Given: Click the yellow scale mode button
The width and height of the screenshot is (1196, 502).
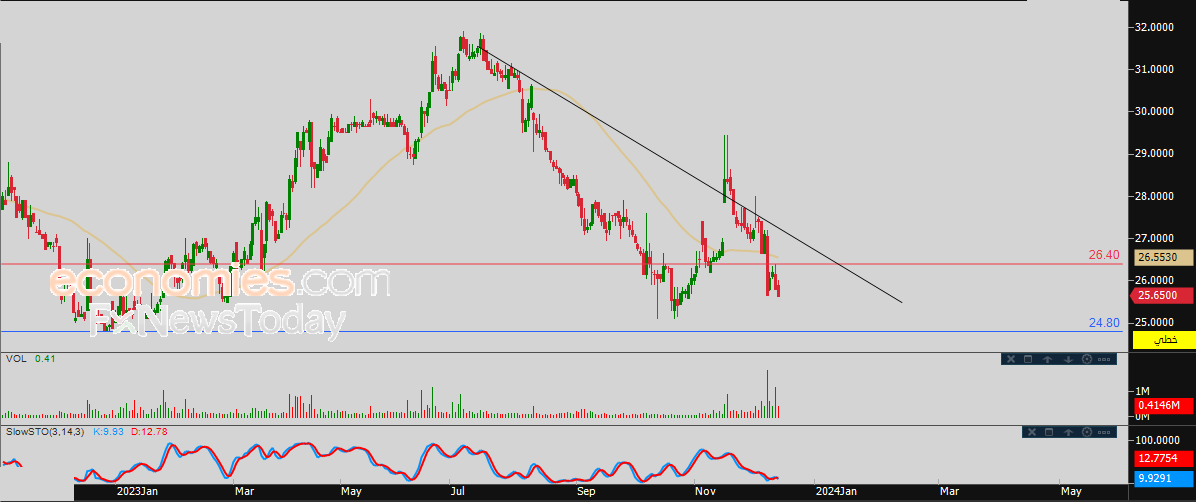Looking at the screenshot, I should click(1163, 340).
